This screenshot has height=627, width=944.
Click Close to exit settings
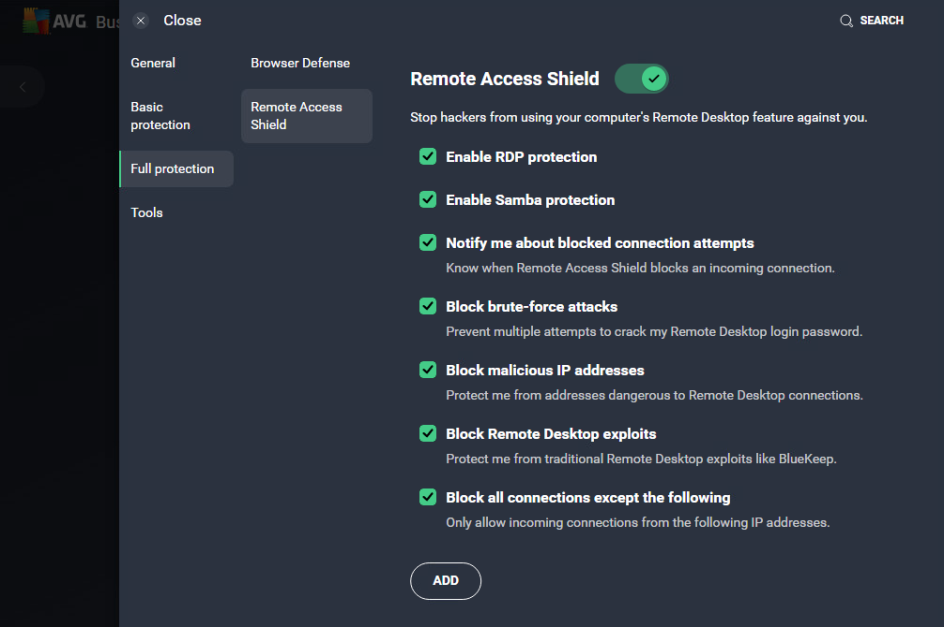[x=182, y=20]
